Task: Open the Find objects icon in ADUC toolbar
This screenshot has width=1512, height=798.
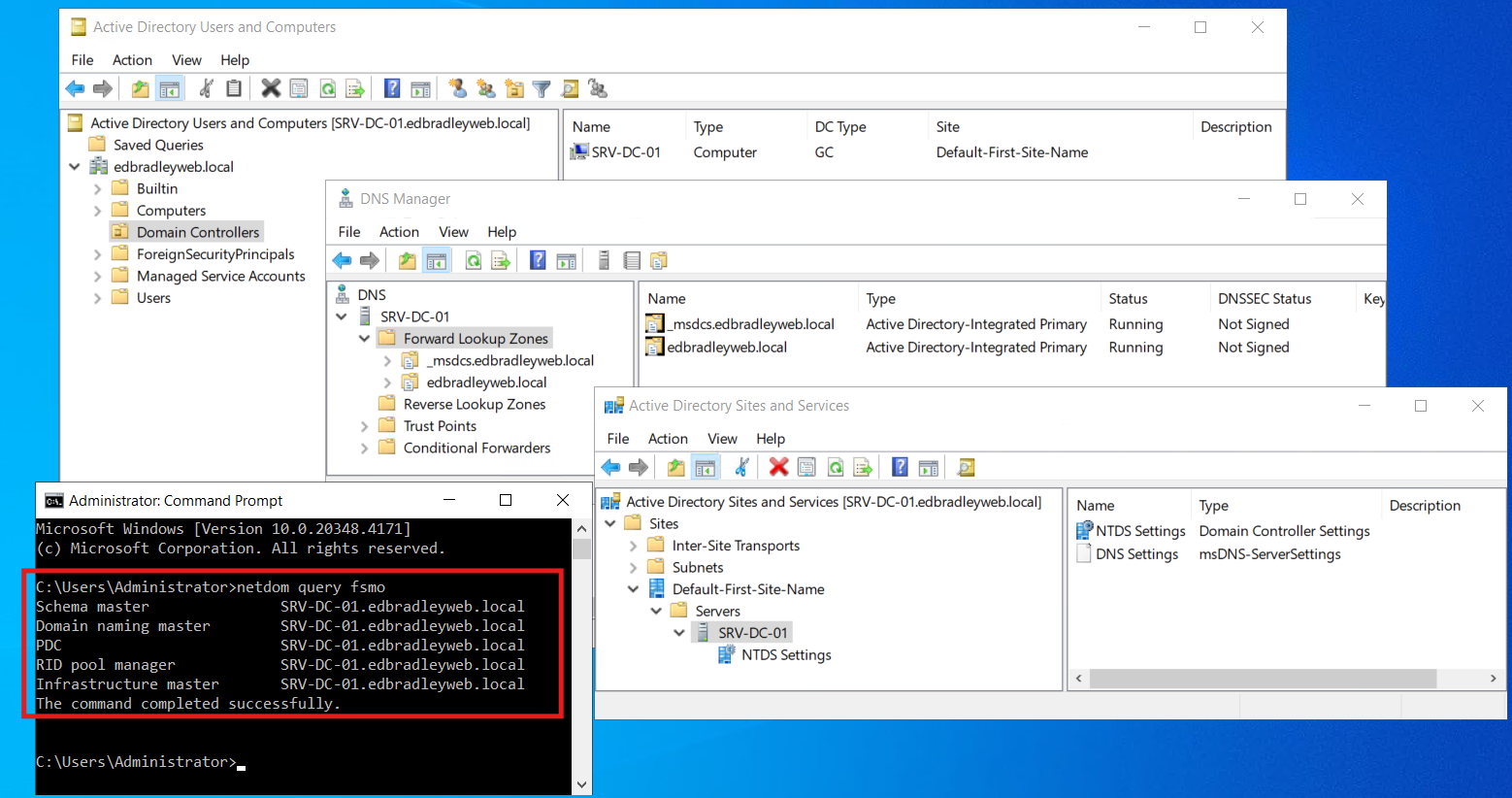Action: 569,88
